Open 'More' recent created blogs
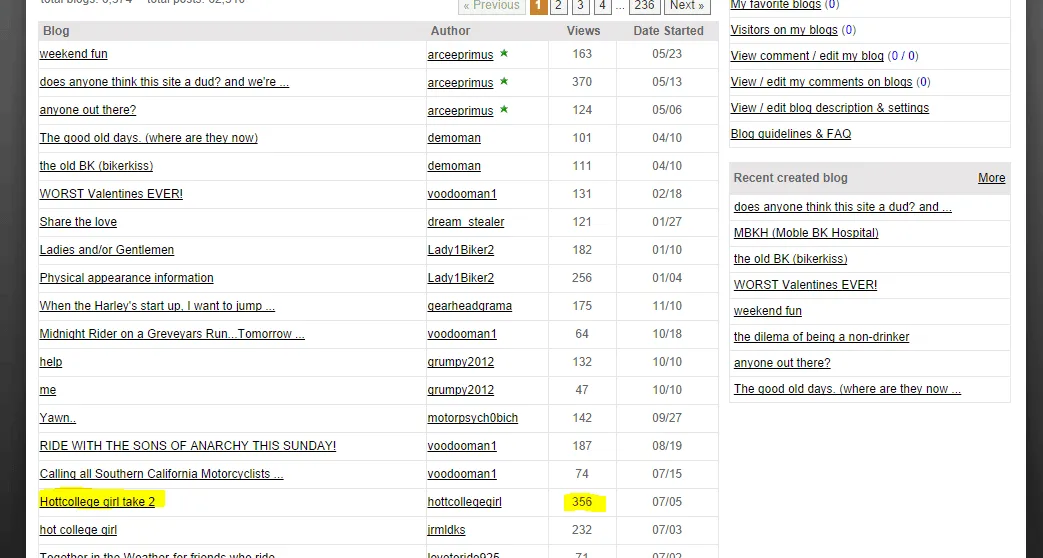Viewport: 1043px width, 558px height. pyautogui.click(x=991, y=178)
